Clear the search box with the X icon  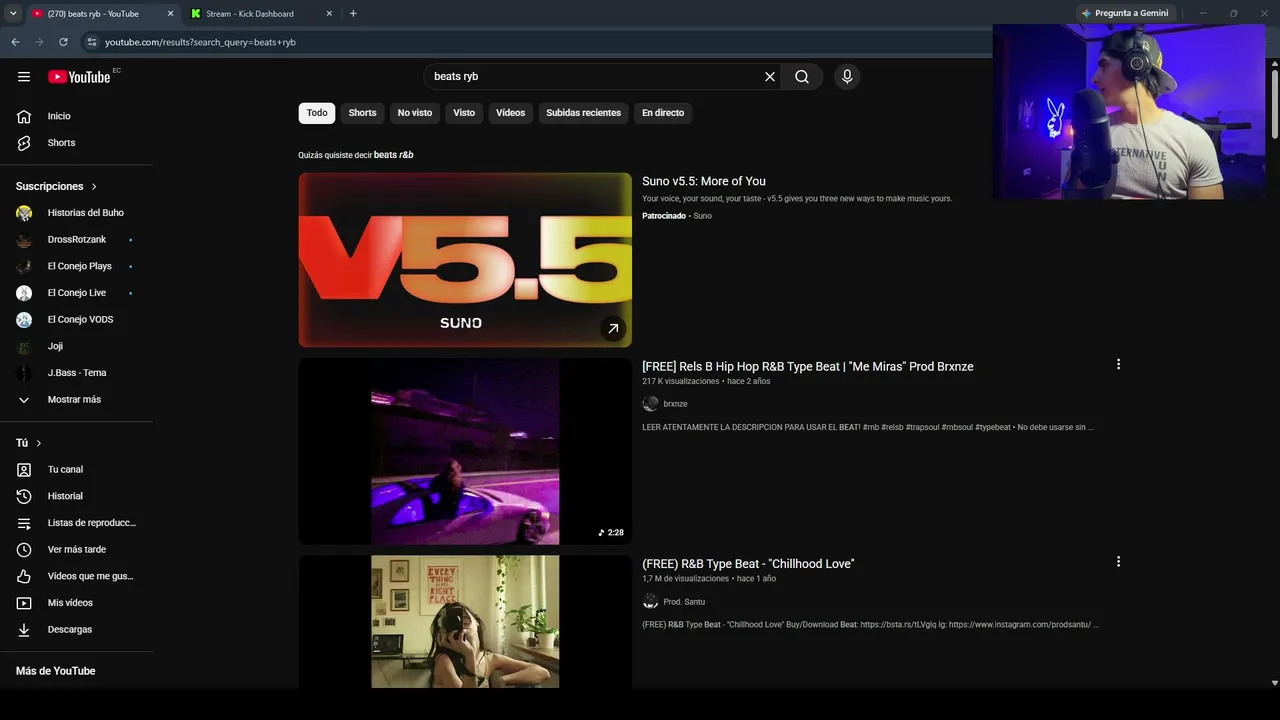(x=770, y=77)
